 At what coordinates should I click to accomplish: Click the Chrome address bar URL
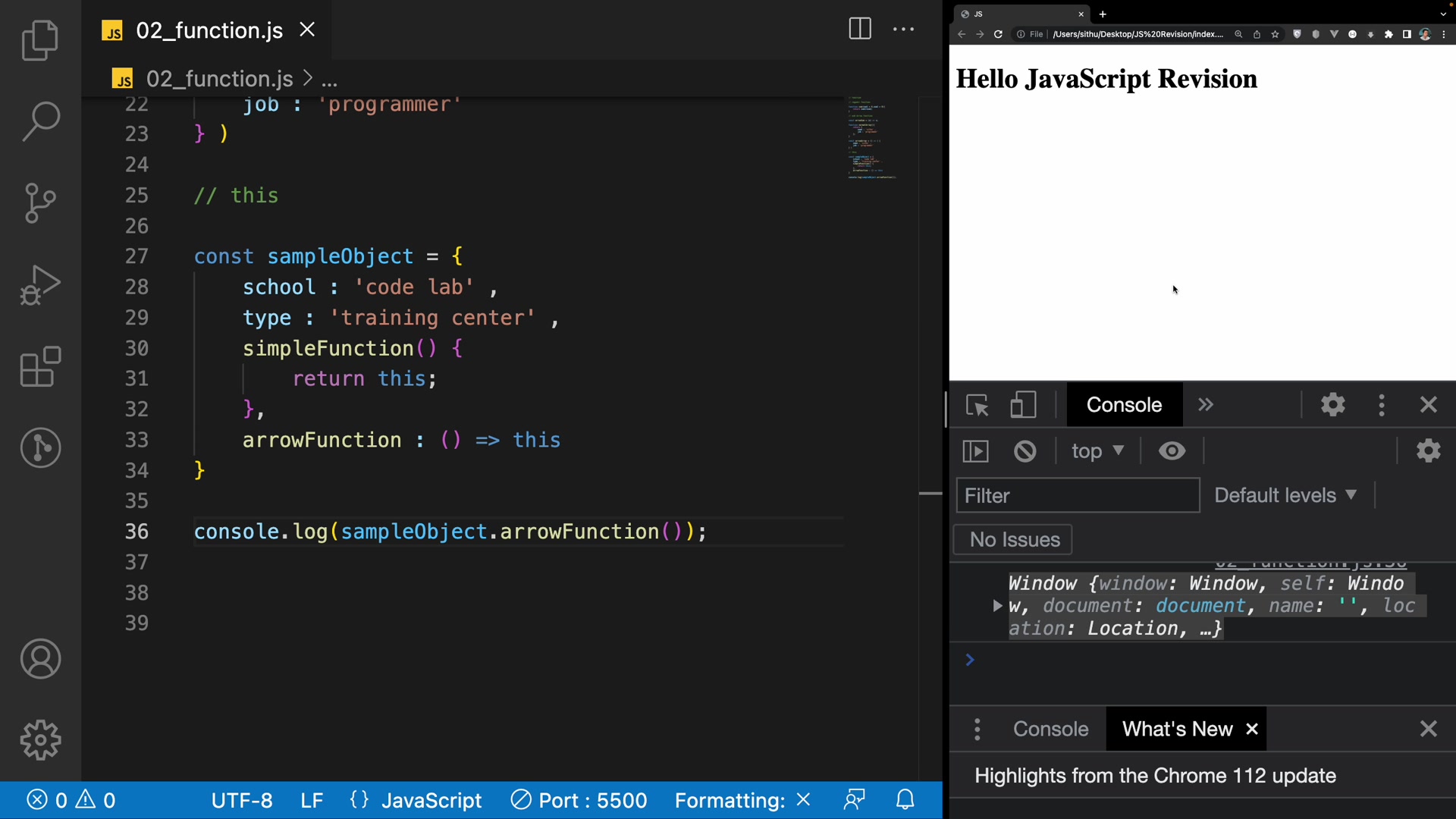click(x=1137, y=34)
